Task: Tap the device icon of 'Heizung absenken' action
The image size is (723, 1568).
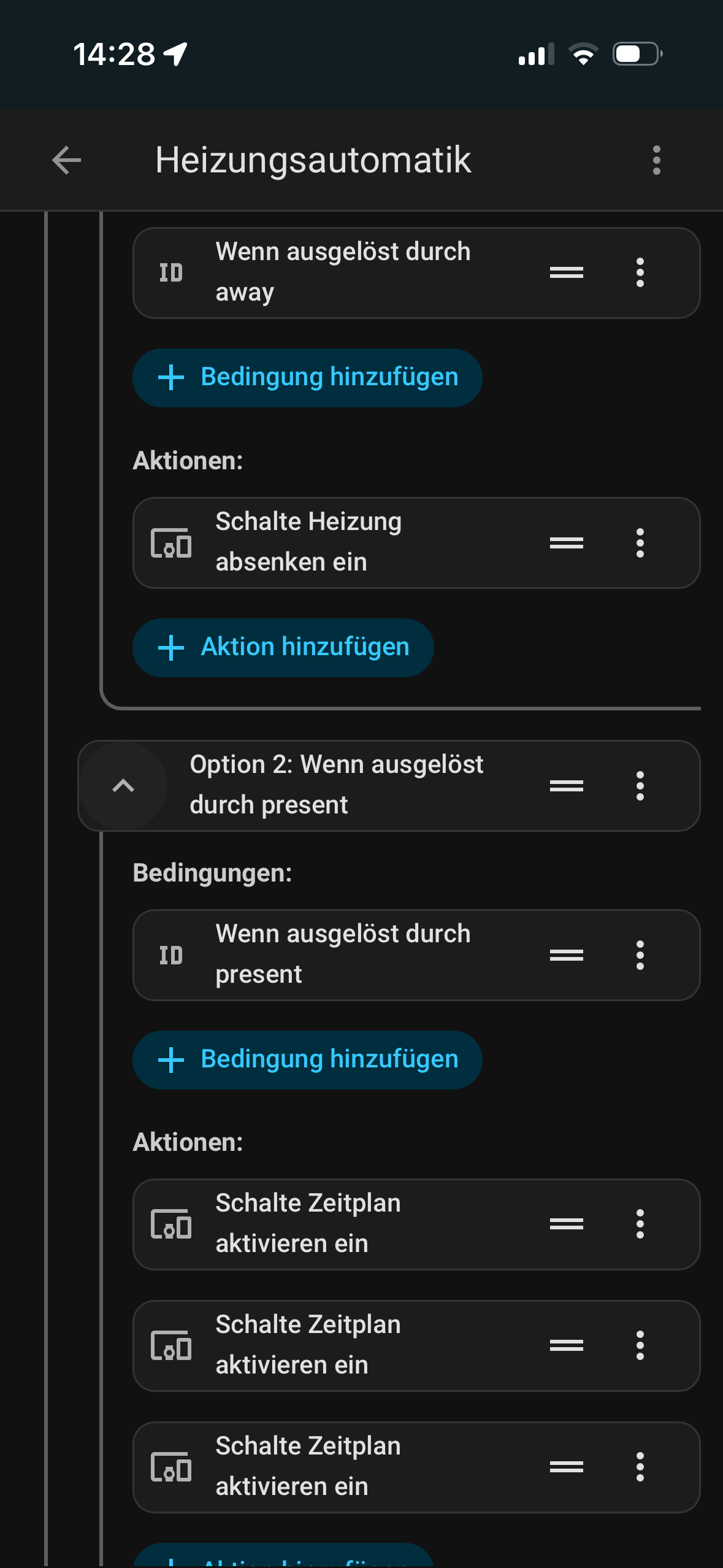Action: 171,543
